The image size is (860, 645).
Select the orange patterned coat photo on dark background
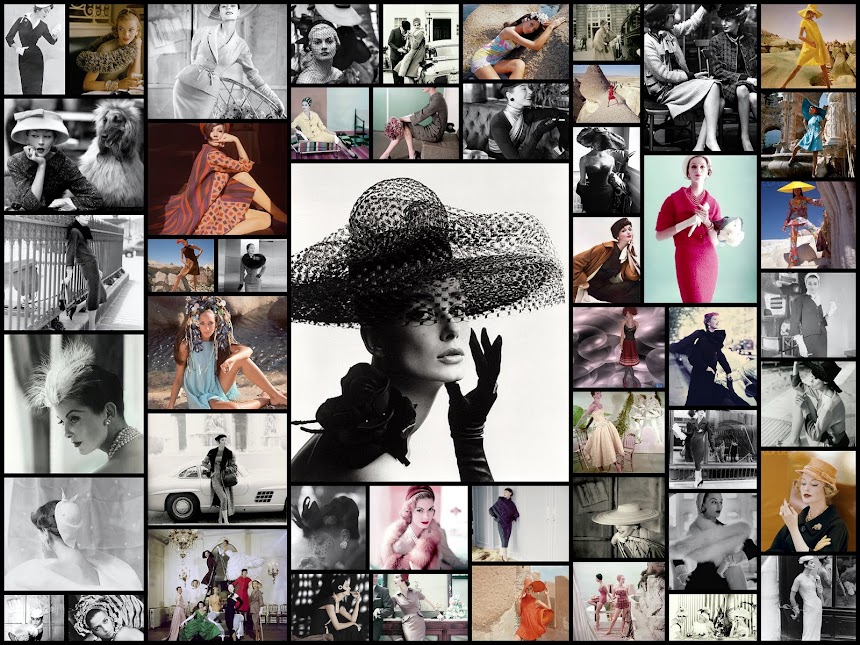217,179
